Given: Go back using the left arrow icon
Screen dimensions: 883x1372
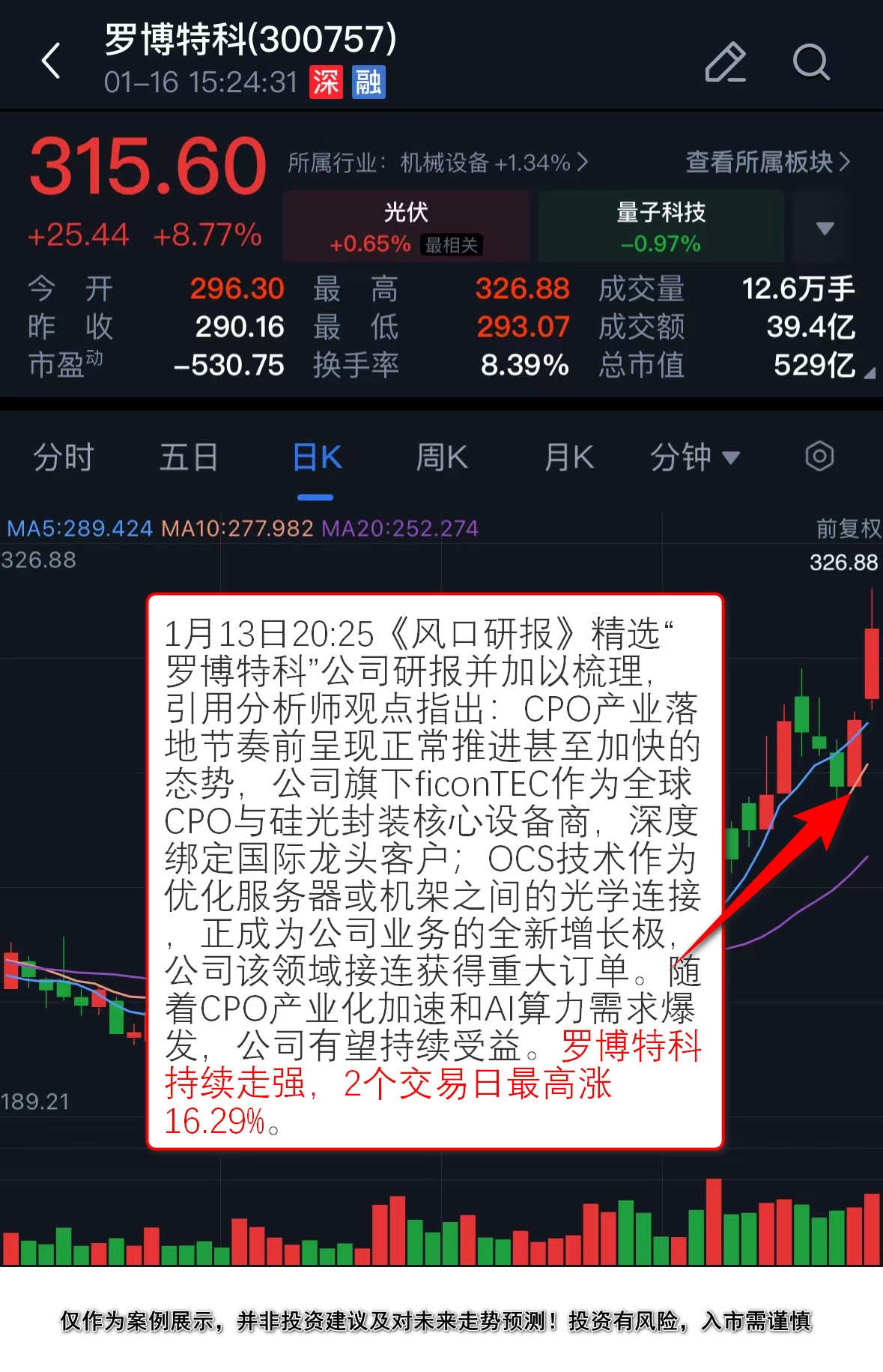Looking at the screenshot, I should [x=51, y=61].
